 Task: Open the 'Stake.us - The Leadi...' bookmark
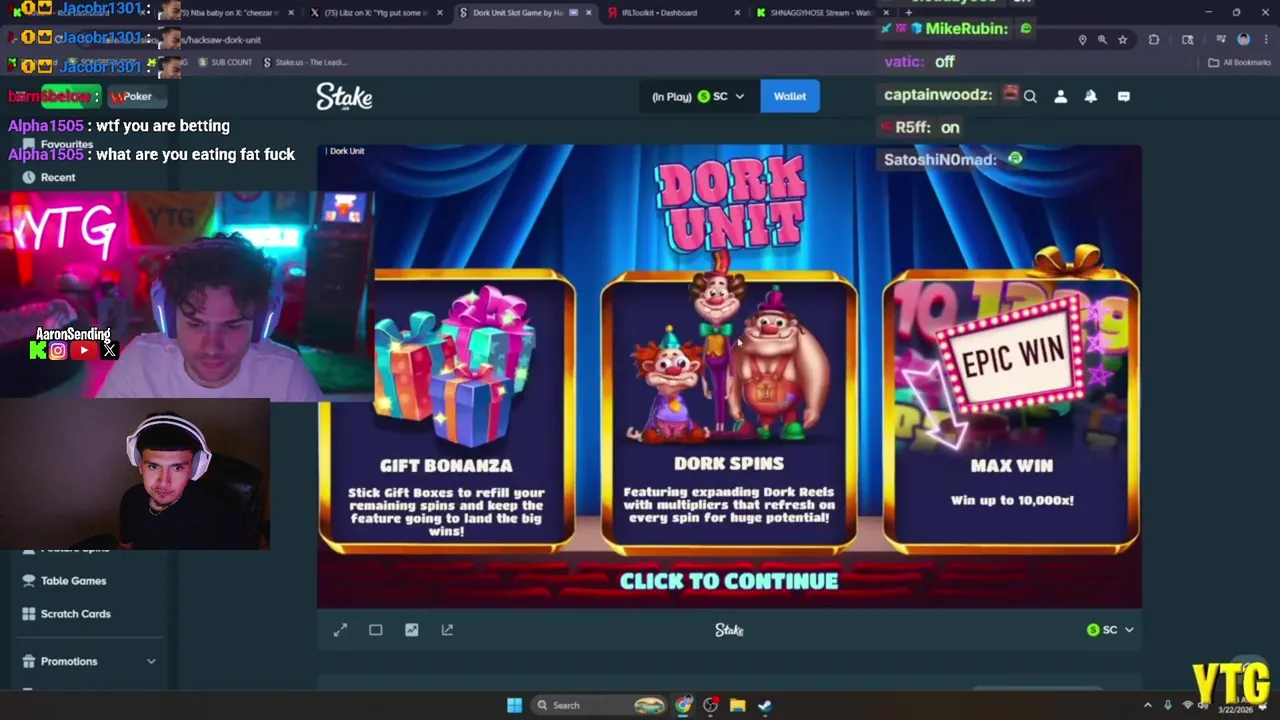click(x=303, y=62)
